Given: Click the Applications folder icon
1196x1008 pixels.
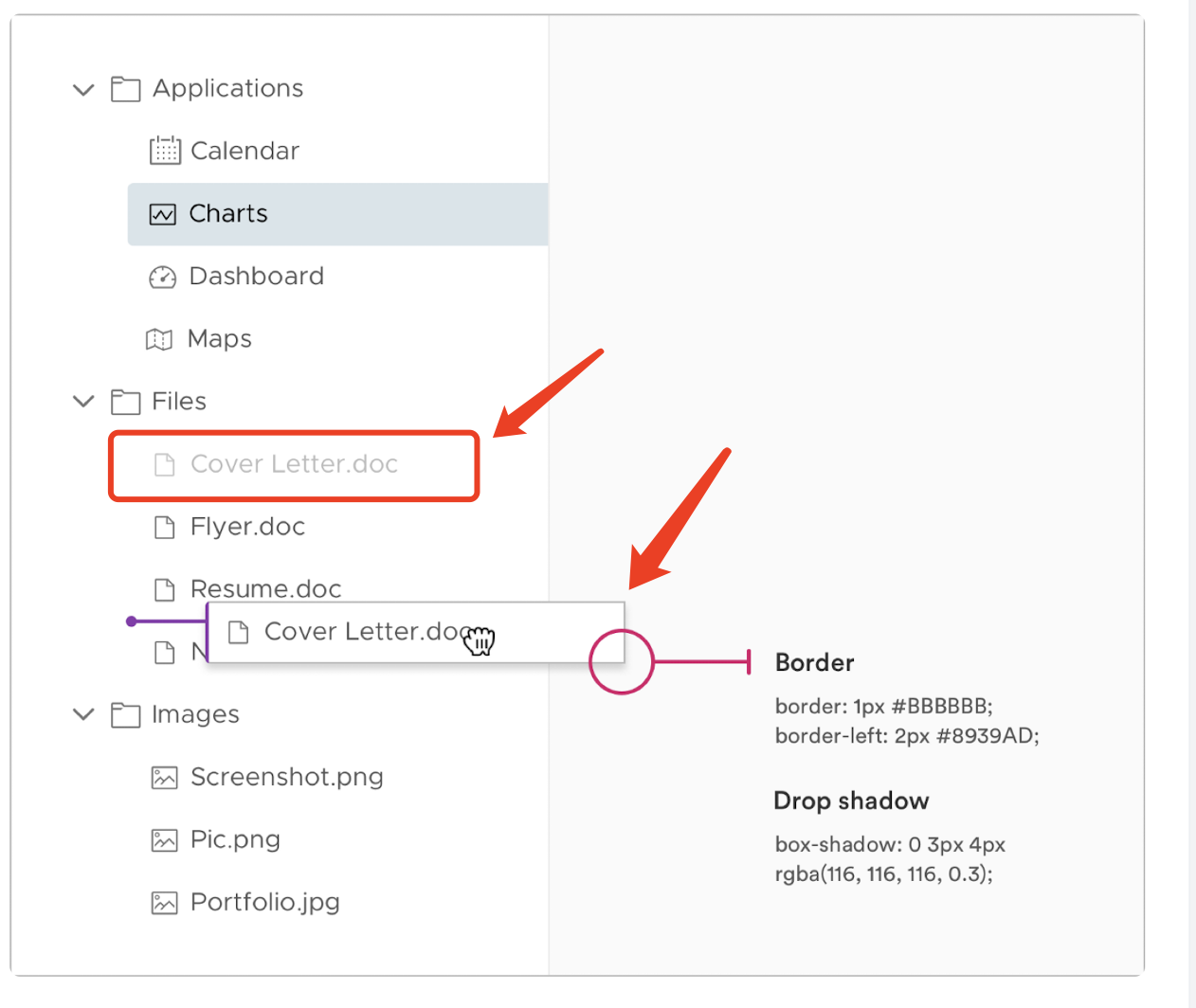Looking at the screenshot, I should coord(125,89).
